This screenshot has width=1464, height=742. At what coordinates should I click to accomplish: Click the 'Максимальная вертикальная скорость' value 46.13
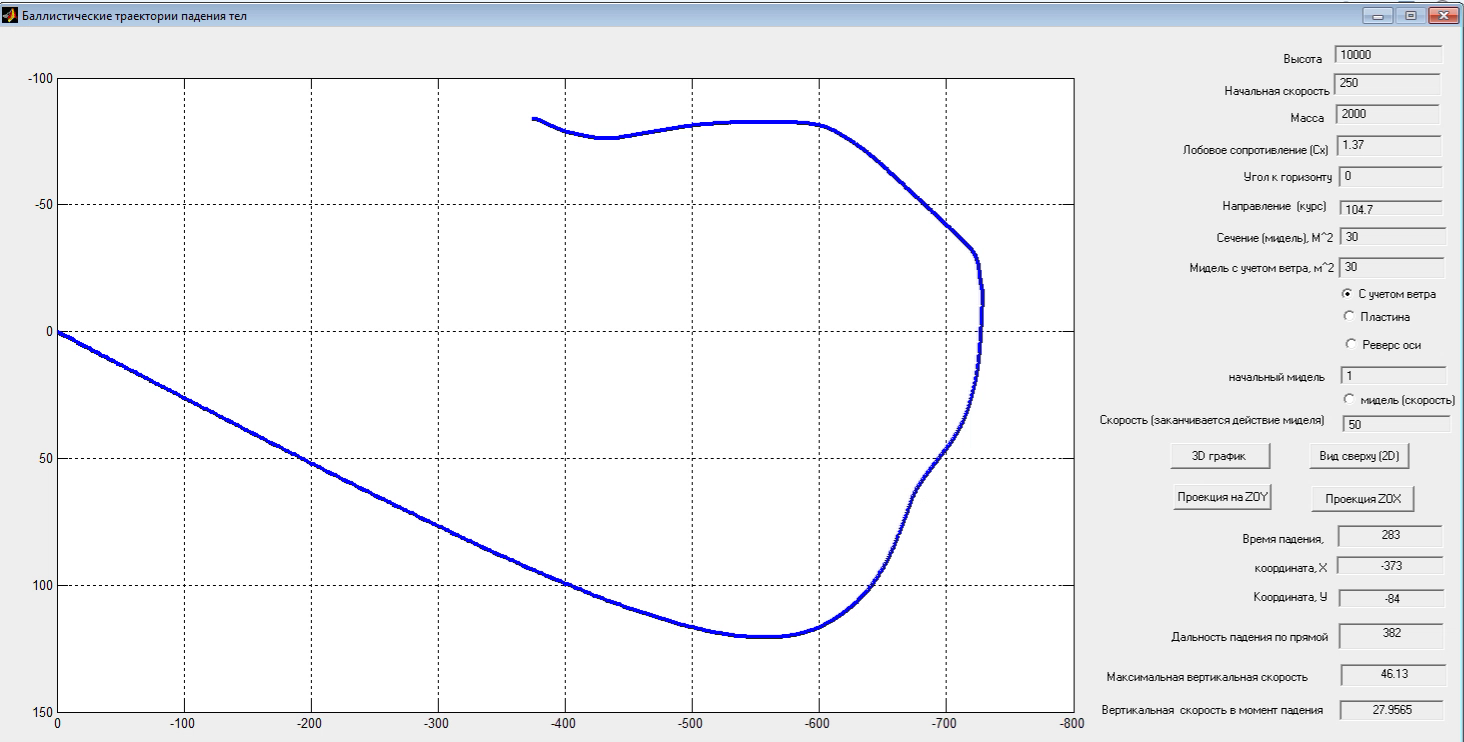pyautogui.click(x=1393, y=675)
